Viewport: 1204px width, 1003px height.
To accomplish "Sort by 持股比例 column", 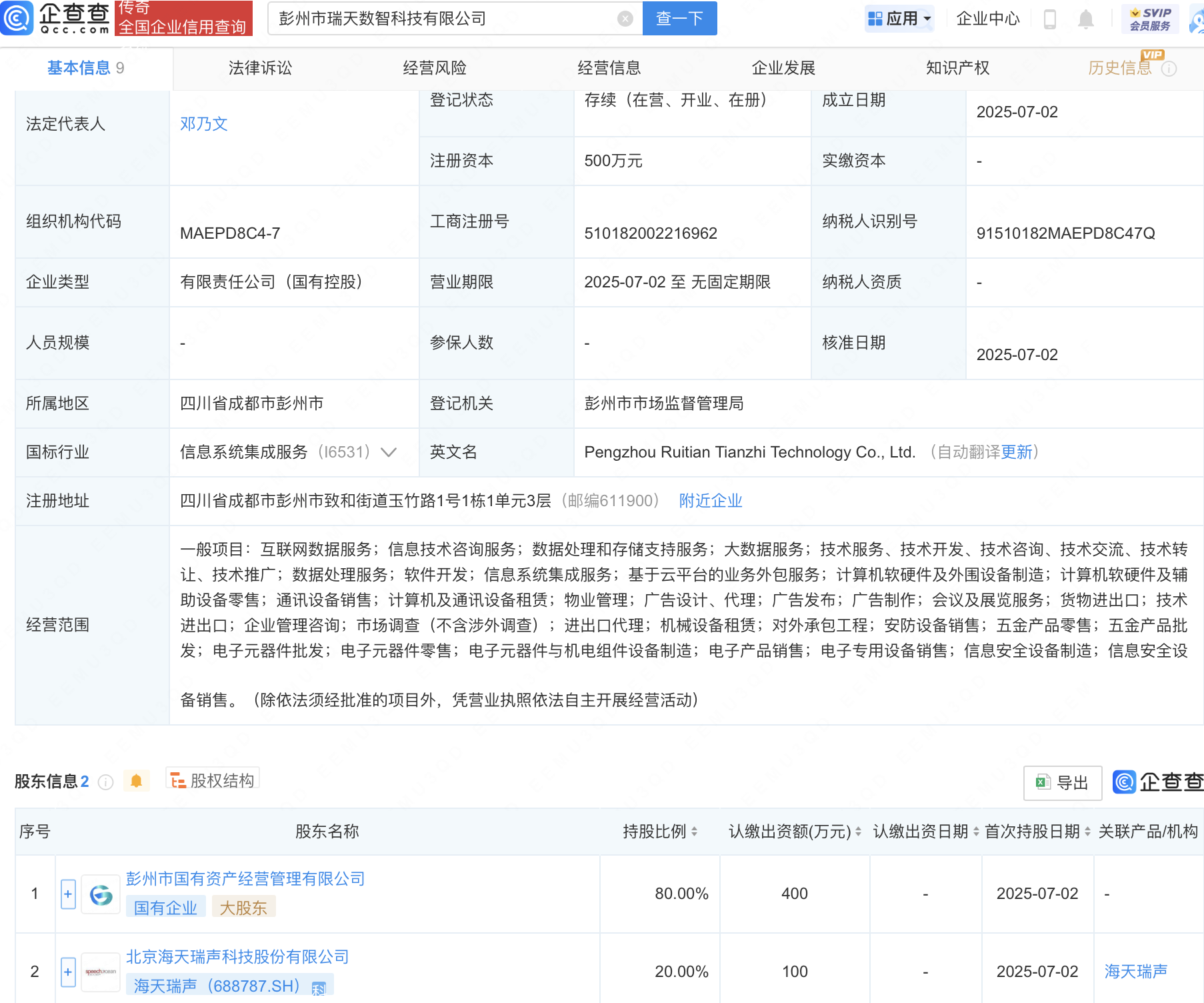I will click(x=694, y=832).
